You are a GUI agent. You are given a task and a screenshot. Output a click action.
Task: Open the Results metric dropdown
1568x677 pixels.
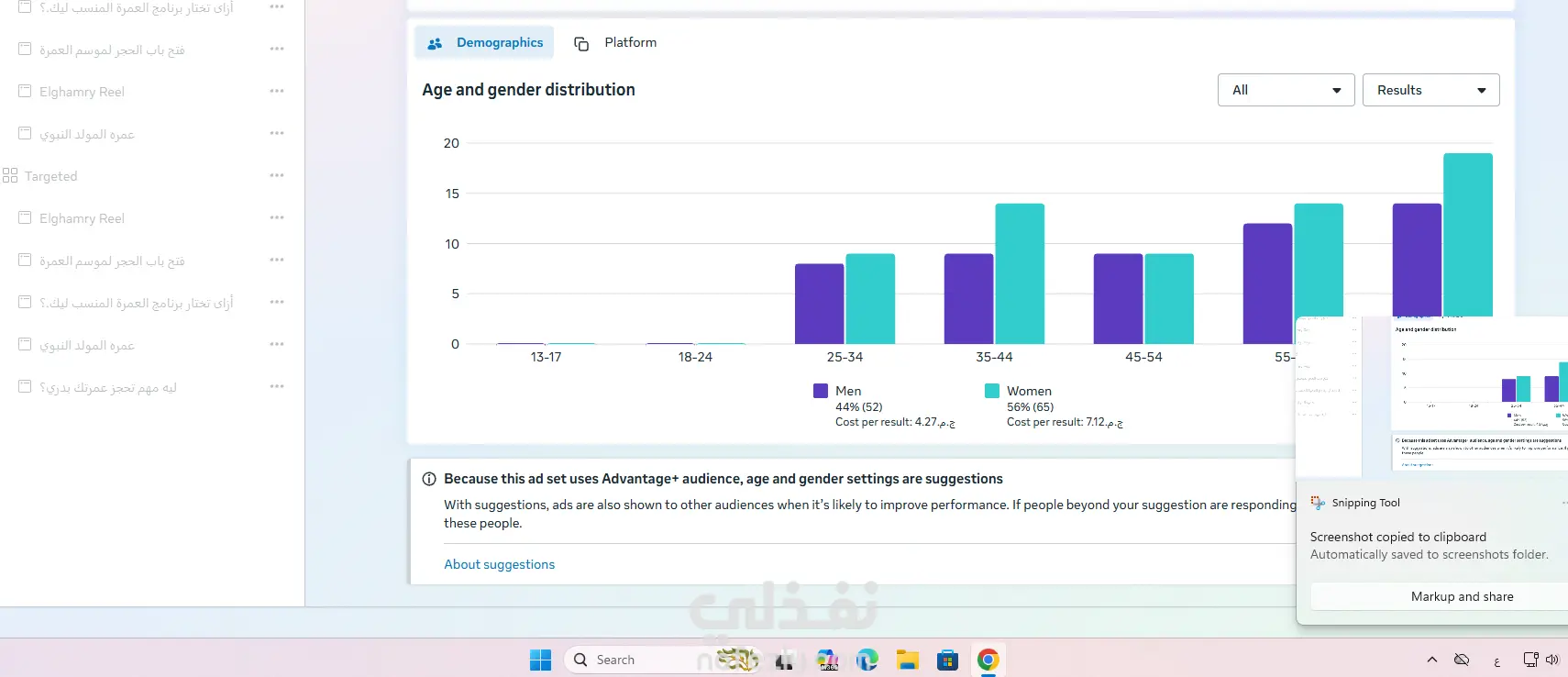click(1430, 90)
